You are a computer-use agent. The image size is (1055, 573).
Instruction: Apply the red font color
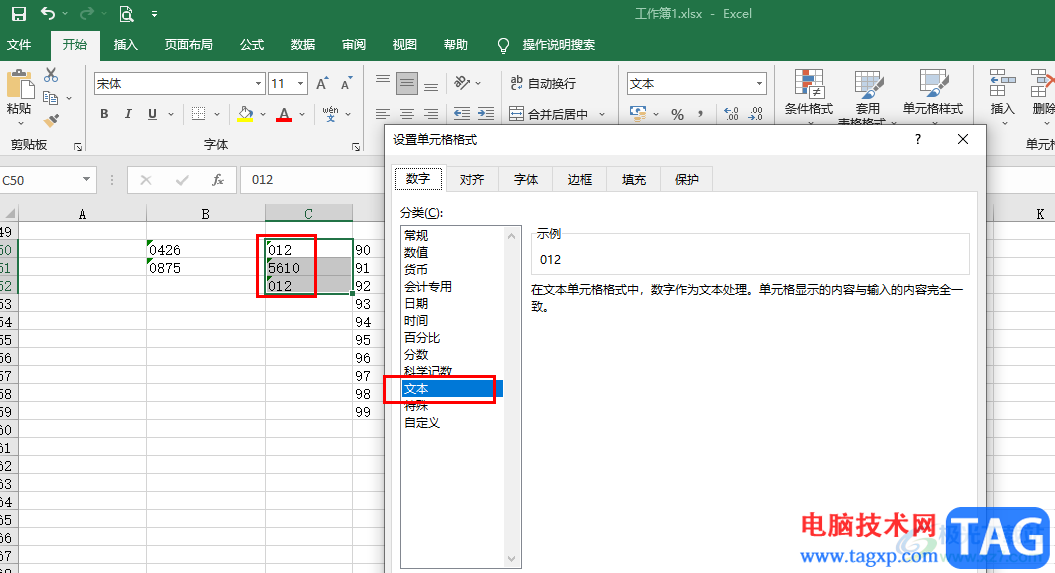(284, 114)
